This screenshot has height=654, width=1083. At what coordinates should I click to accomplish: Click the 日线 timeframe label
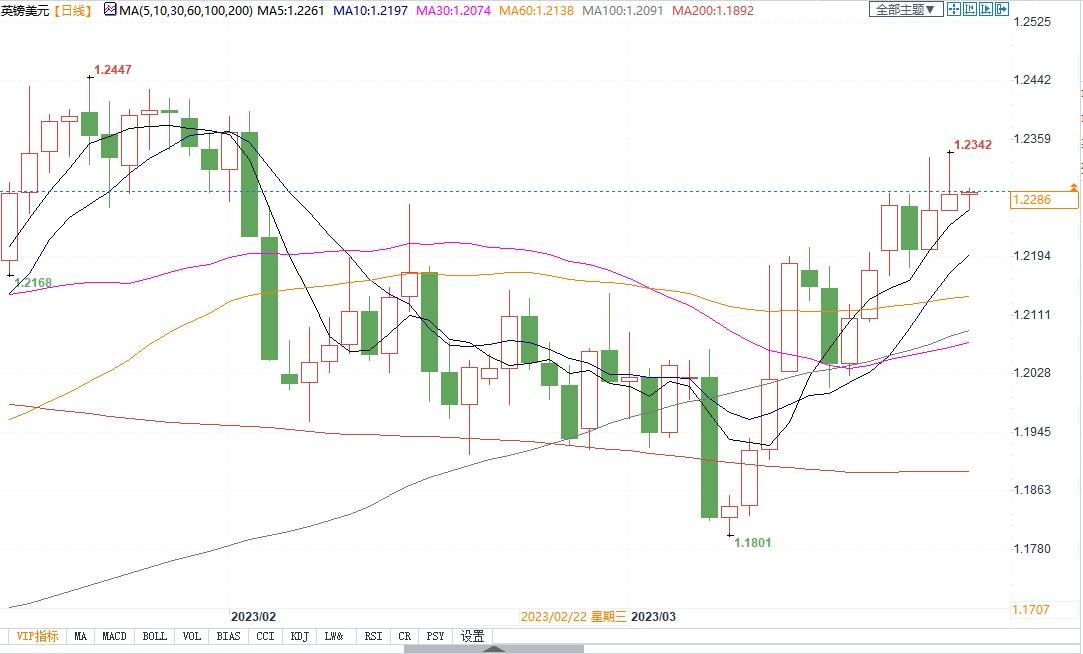[73, 10]
